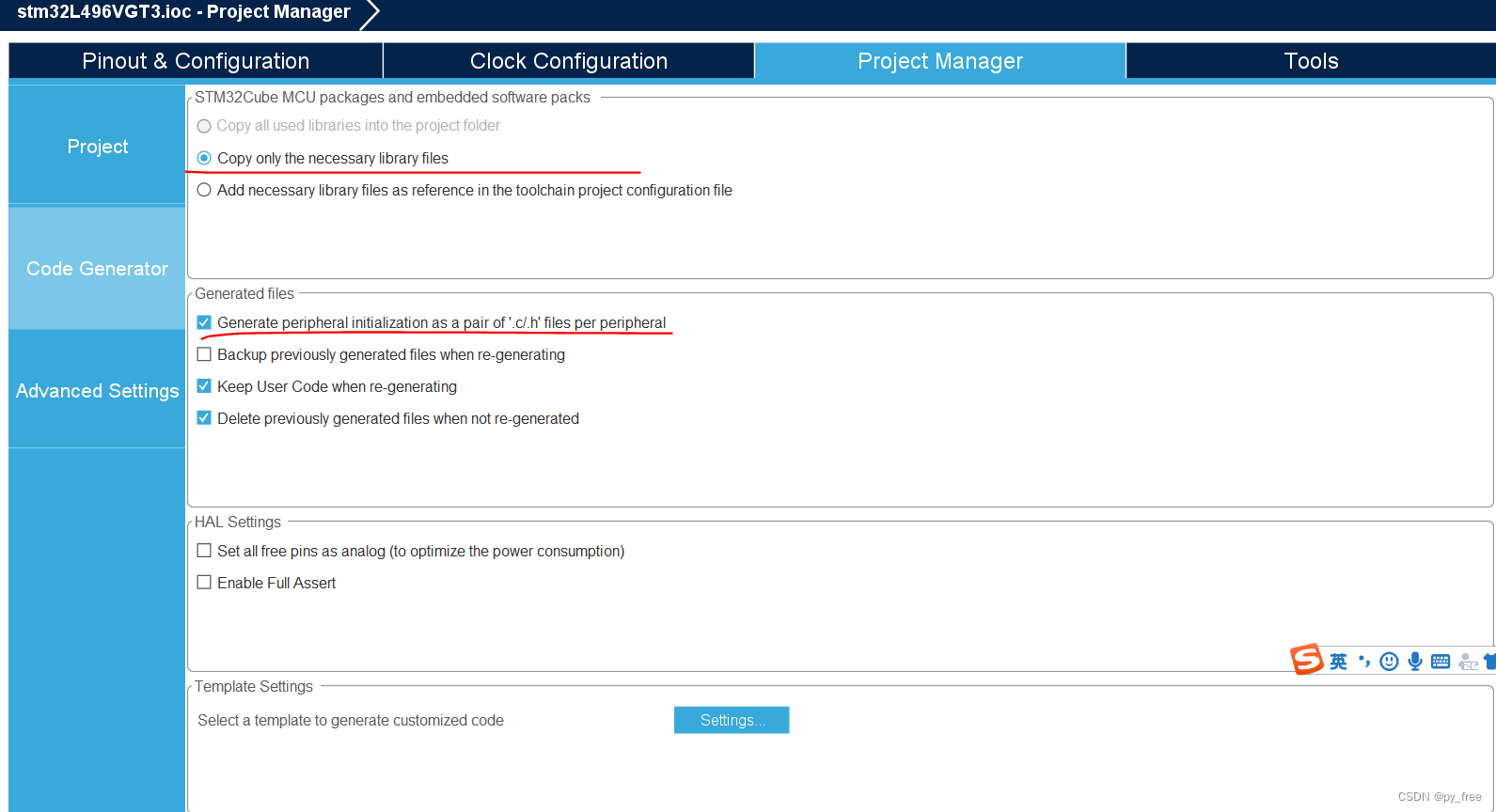Click the Sogou input method logo

(1307, 660)
